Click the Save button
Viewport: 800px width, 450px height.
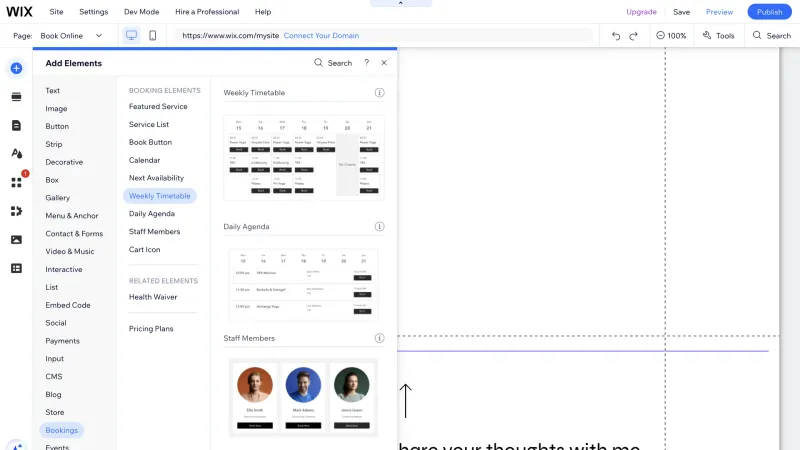pyautogui.click(x=681, y=12)
